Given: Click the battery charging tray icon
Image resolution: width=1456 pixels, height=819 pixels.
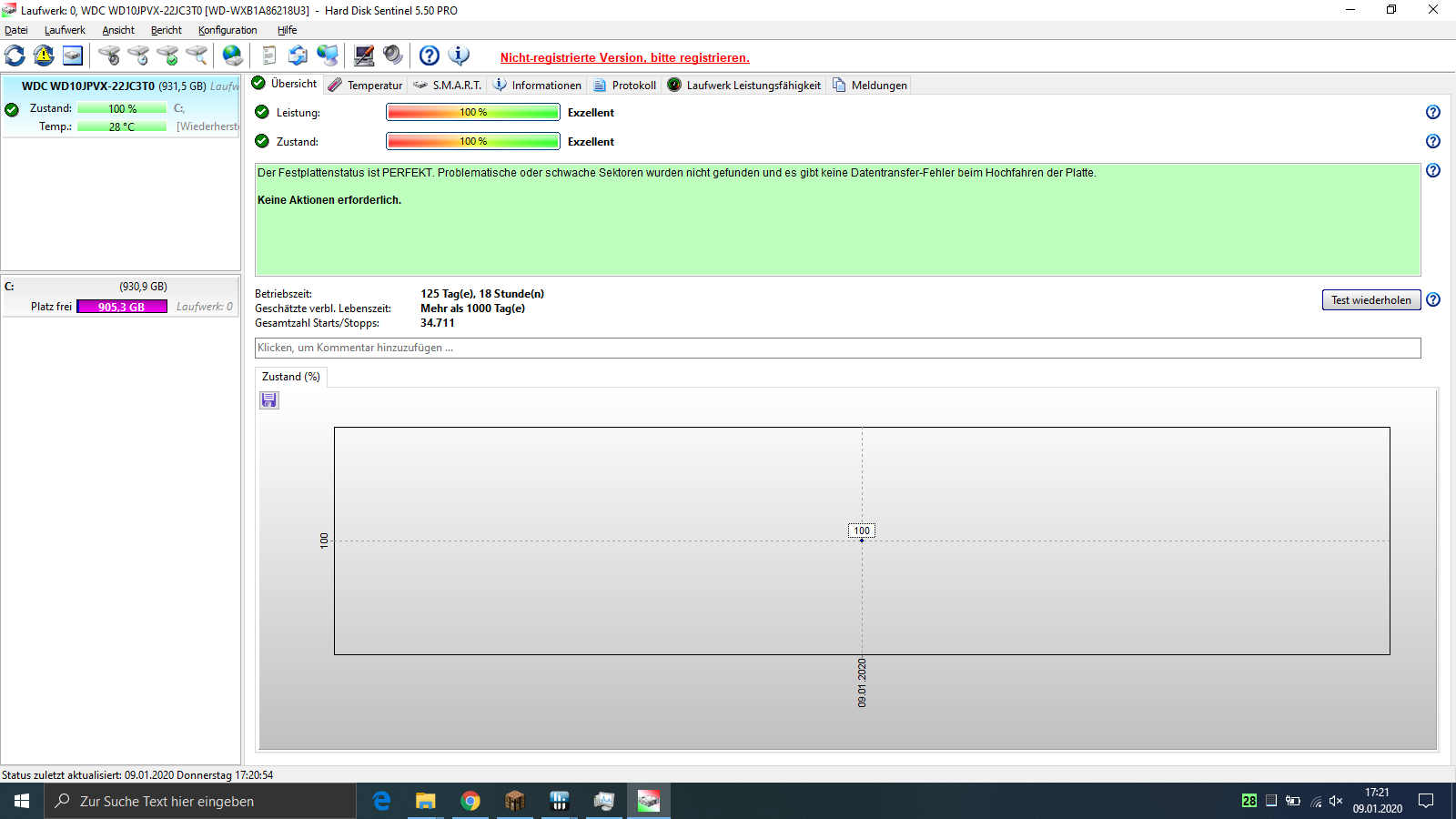Looking at the screenshot, I should click(x=1293, y=801).
